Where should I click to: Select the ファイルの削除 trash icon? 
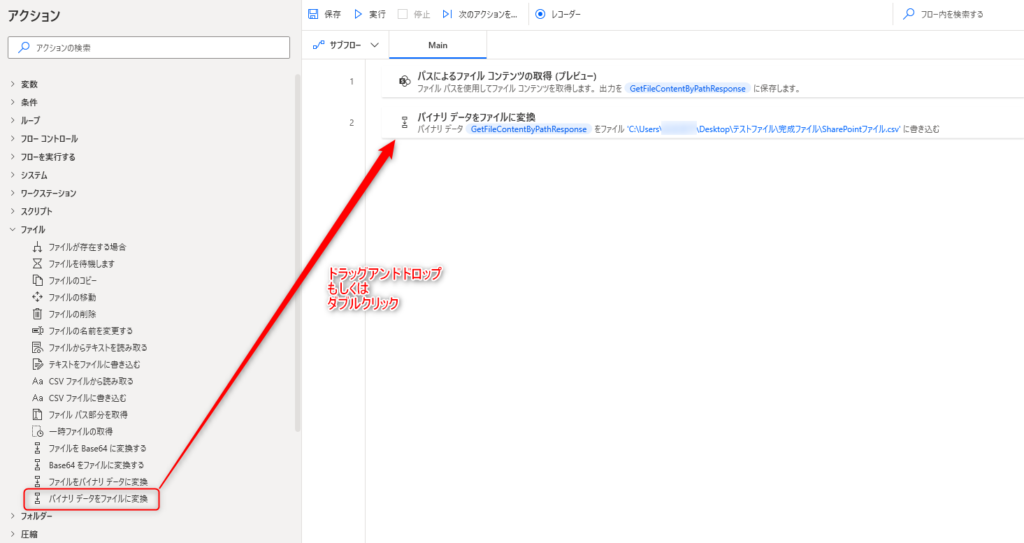pyautogui.click(x=37, y=313)
